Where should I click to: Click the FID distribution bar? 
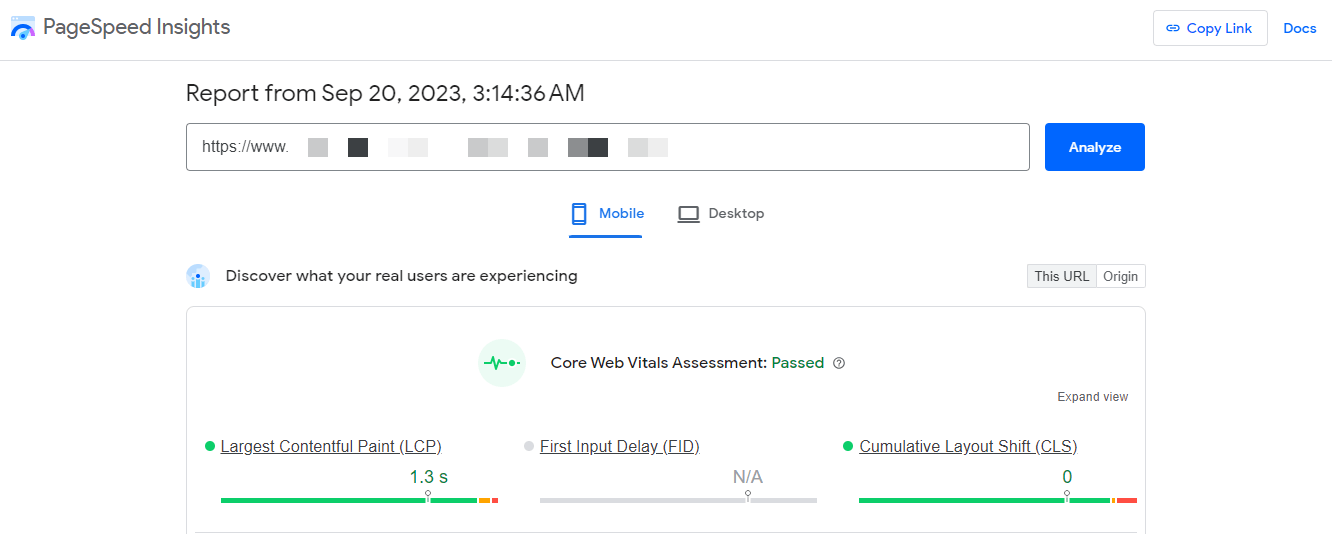(x=678, y=500)
